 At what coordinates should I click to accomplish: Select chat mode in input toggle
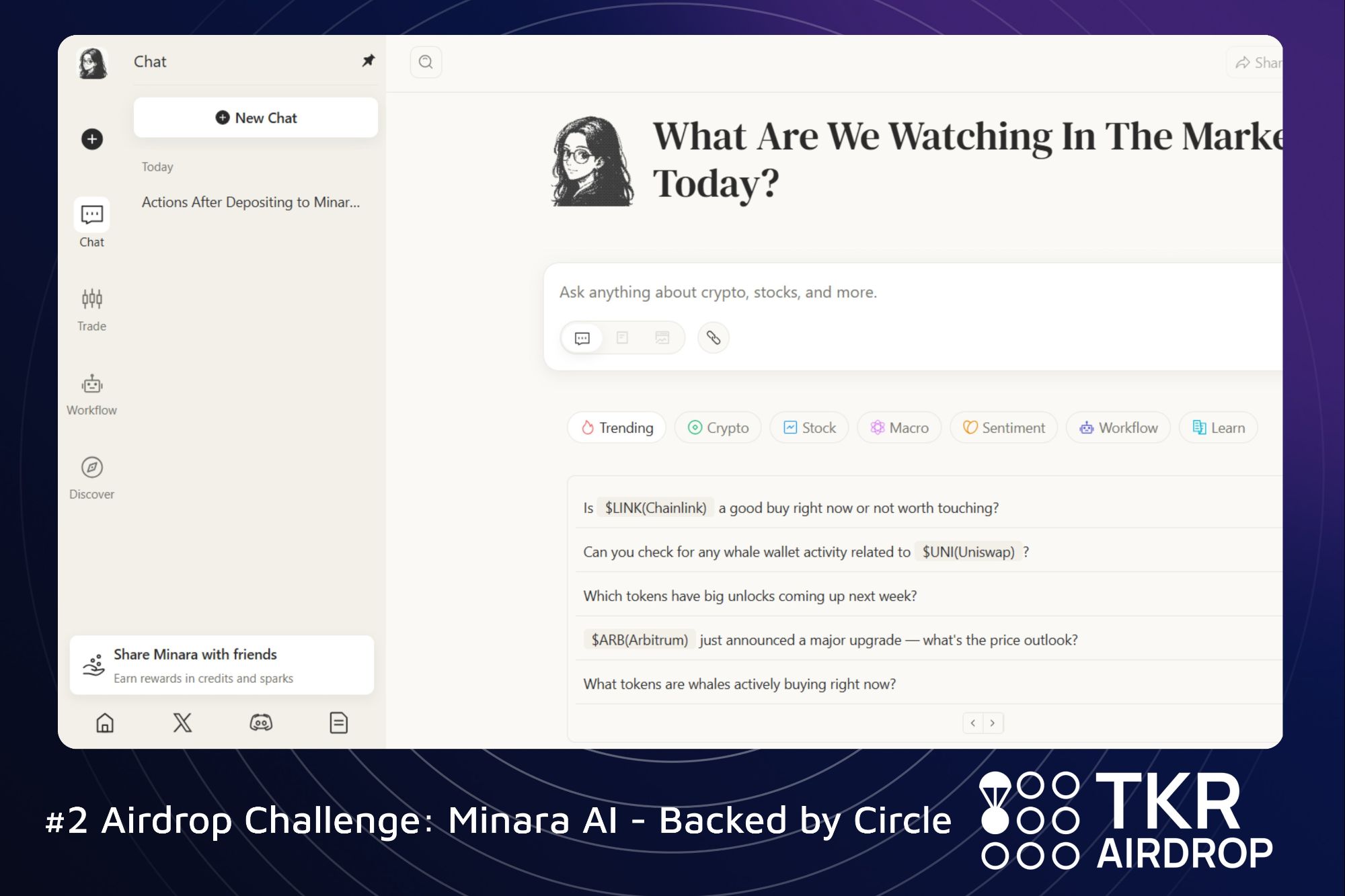(x=582, y=337)
